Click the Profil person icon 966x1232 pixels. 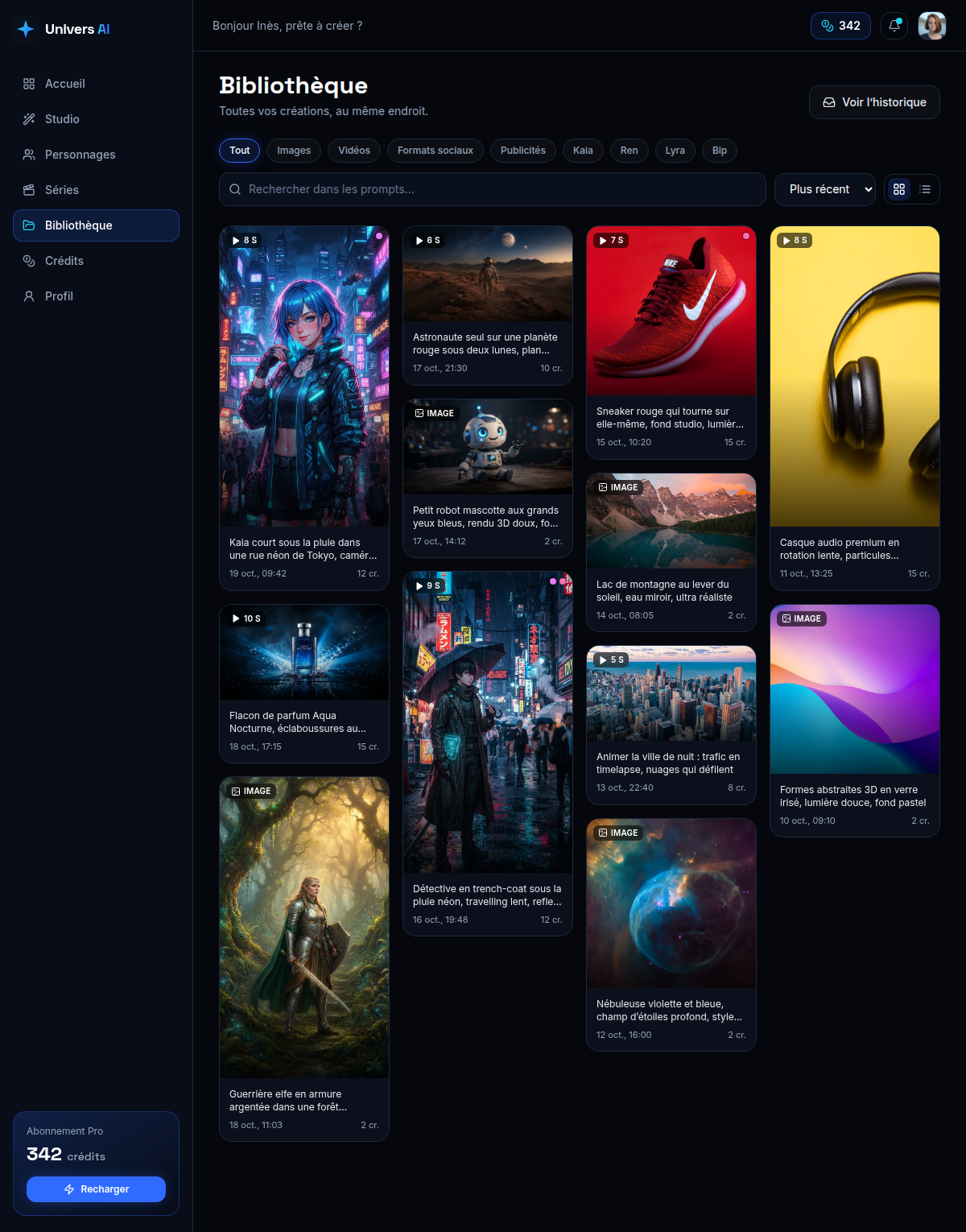point(29,296)
